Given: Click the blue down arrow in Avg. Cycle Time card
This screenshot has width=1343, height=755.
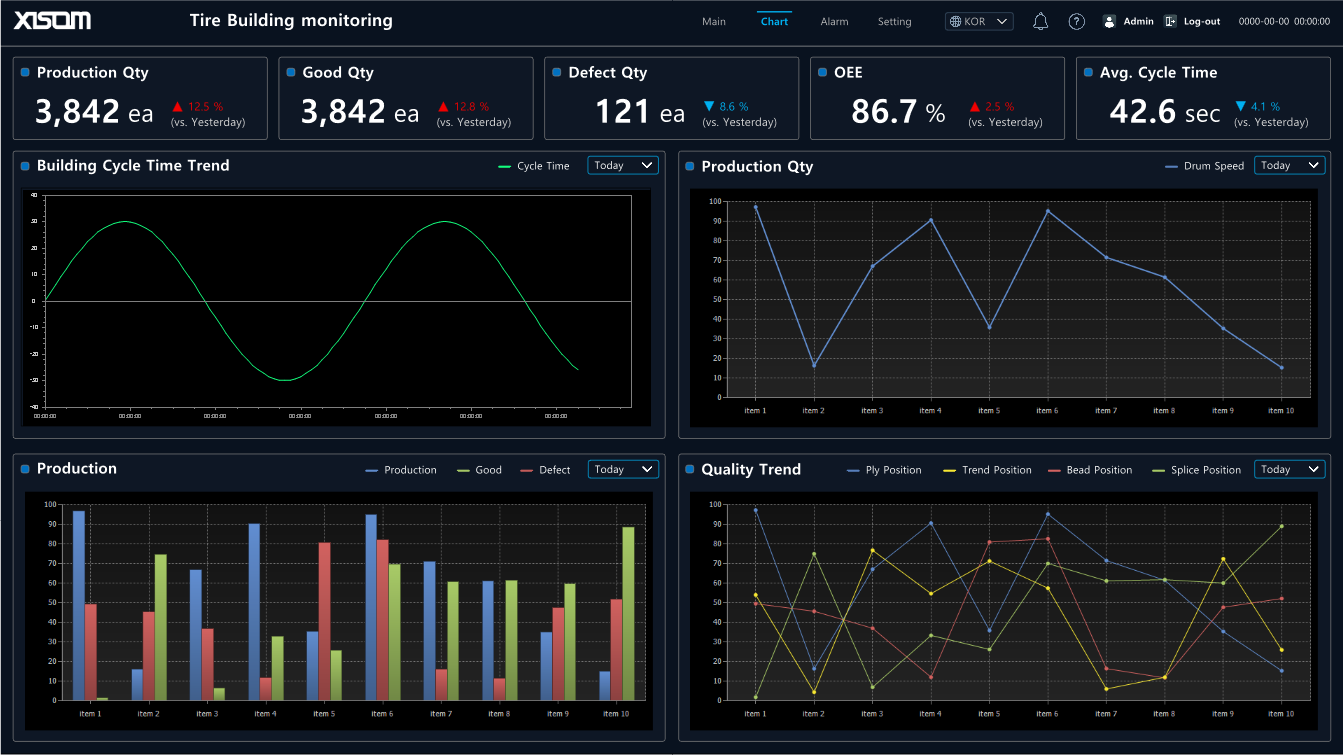Looking at the screenshot, I should (1240, 106).
